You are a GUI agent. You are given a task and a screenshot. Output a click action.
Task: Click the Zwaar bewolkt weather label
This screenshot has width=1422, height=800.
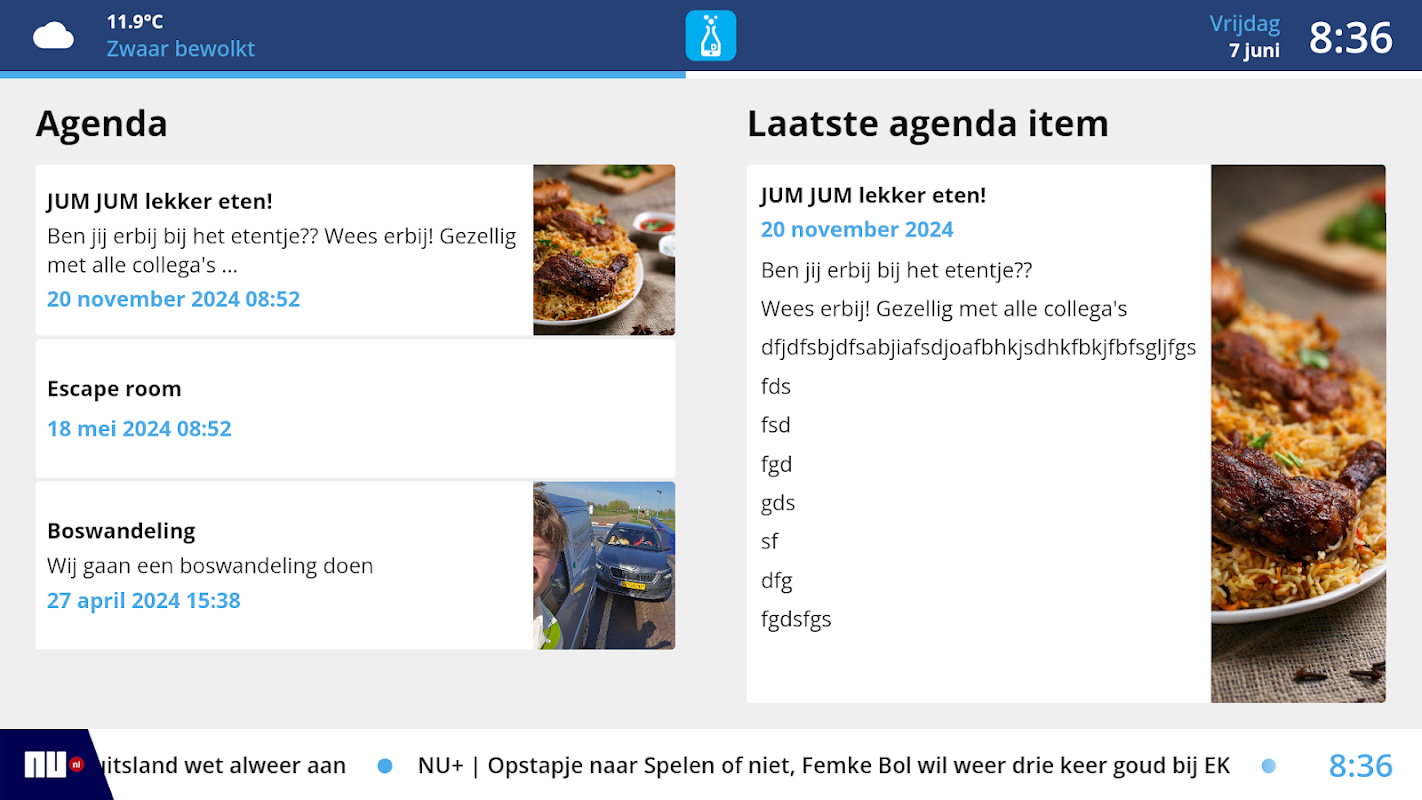[181, 49]
